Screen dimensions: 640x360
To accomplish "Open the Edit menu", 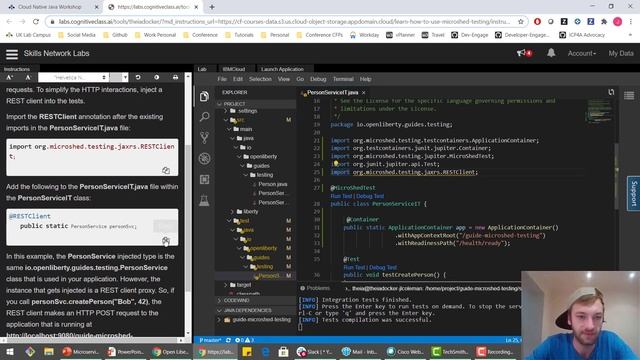I will pos(238,79).
